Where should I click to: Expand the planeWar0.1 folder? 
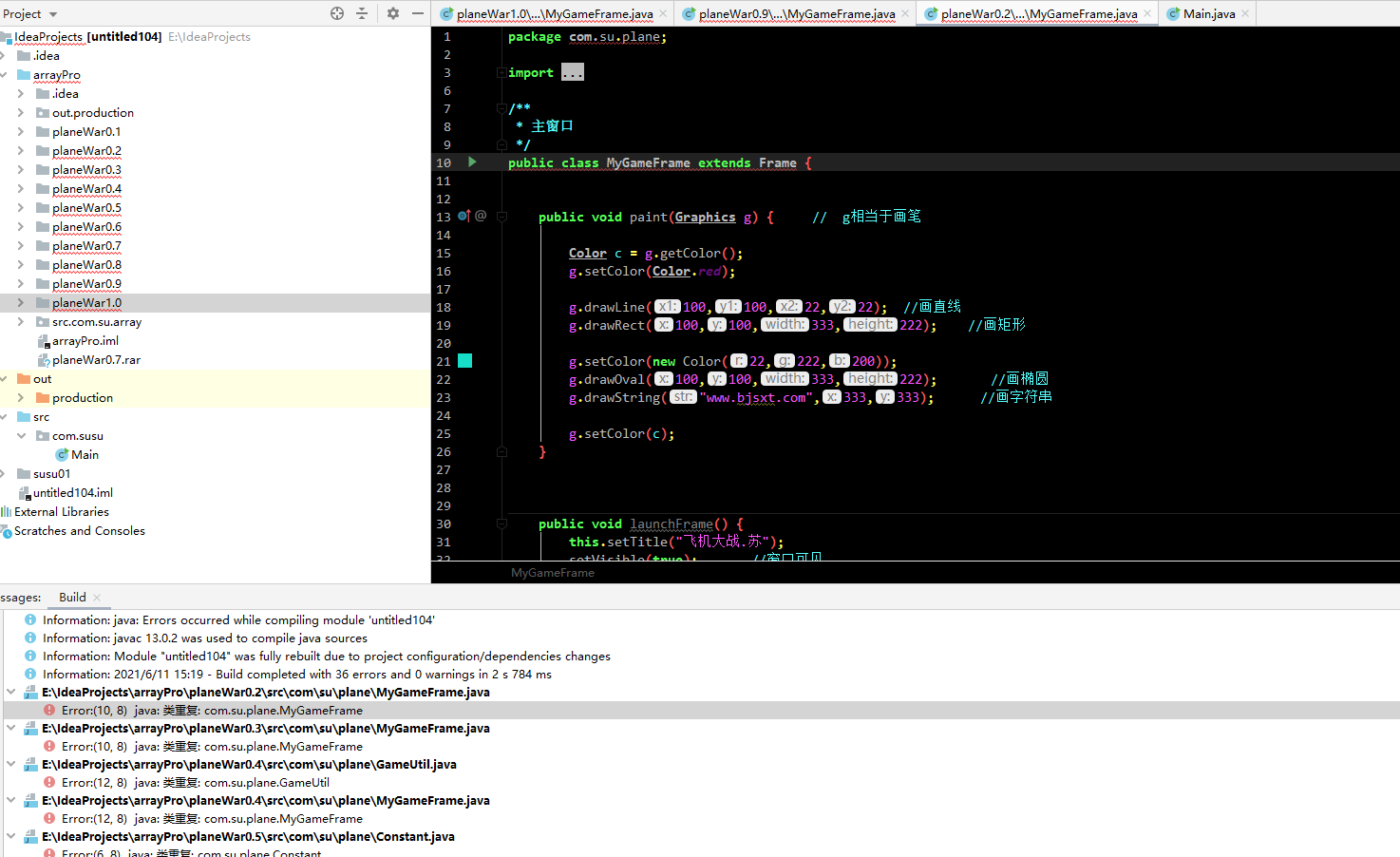tap(20, 132)
